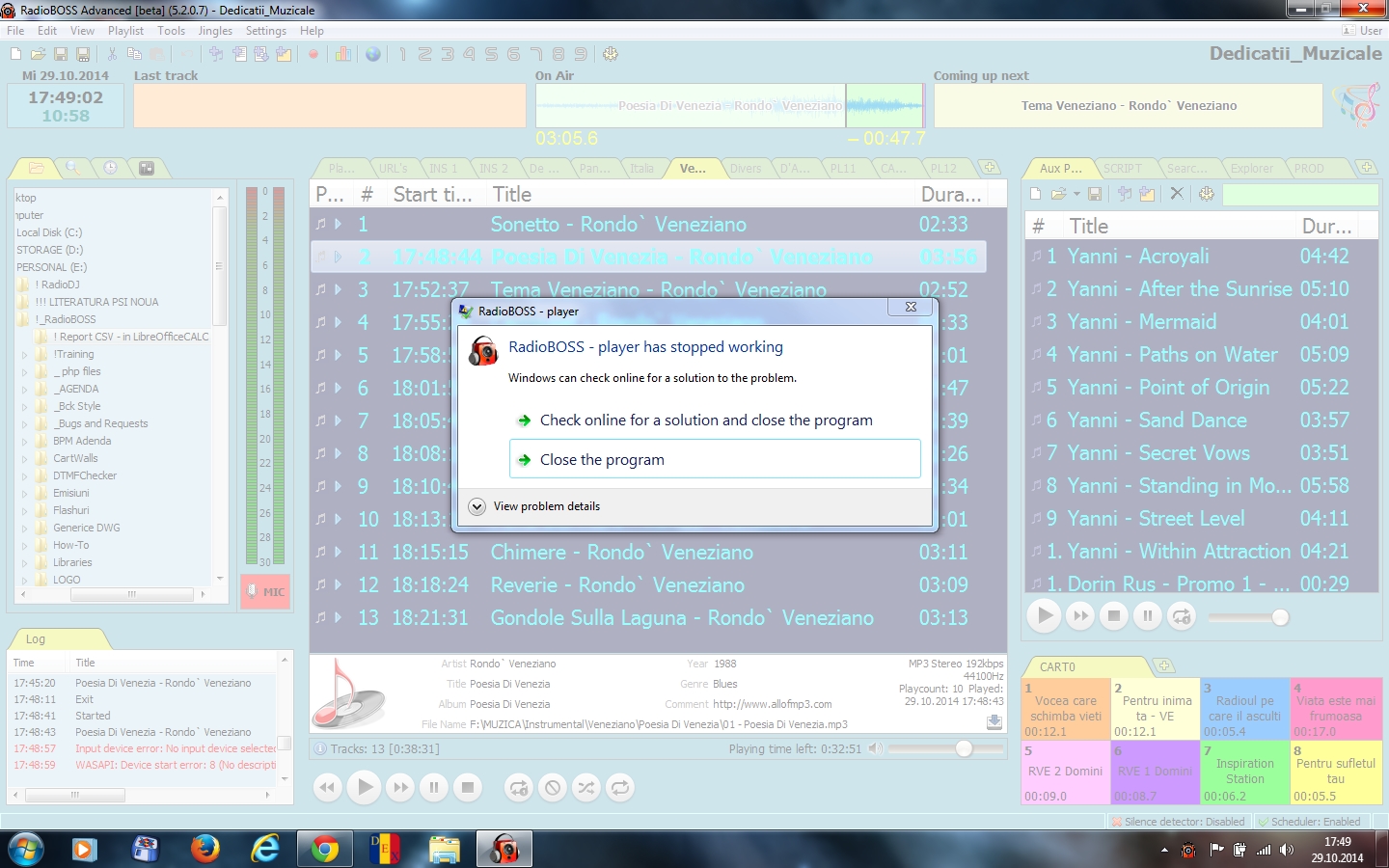Toggle the red MIC button

(265, 591)
